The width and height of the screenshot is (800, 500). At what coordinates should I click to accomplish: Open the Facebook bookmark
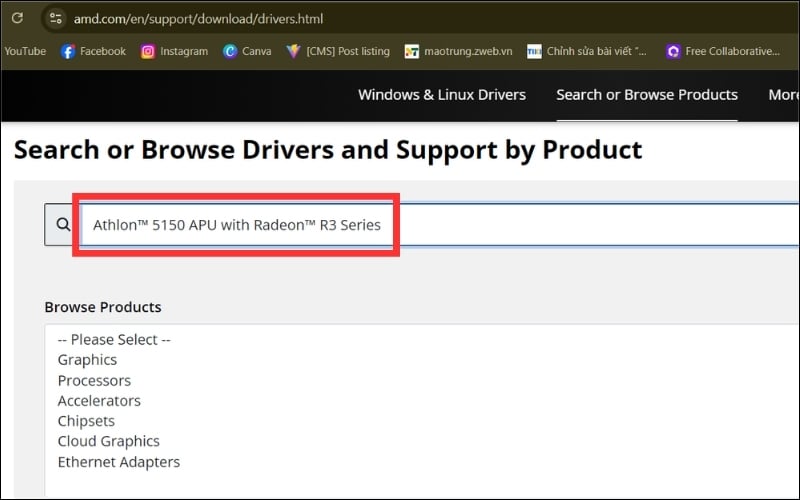coord(93,51)
